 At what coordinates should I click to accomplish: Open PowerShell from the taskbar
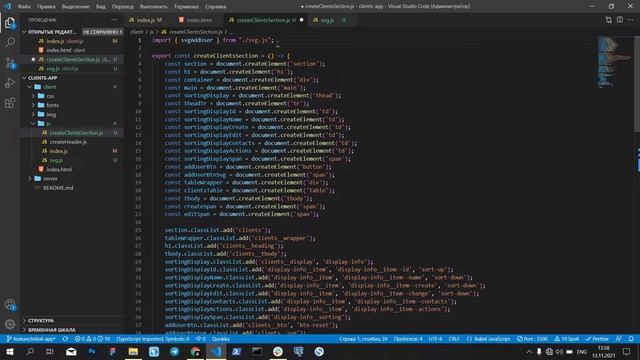click(236, 351)
